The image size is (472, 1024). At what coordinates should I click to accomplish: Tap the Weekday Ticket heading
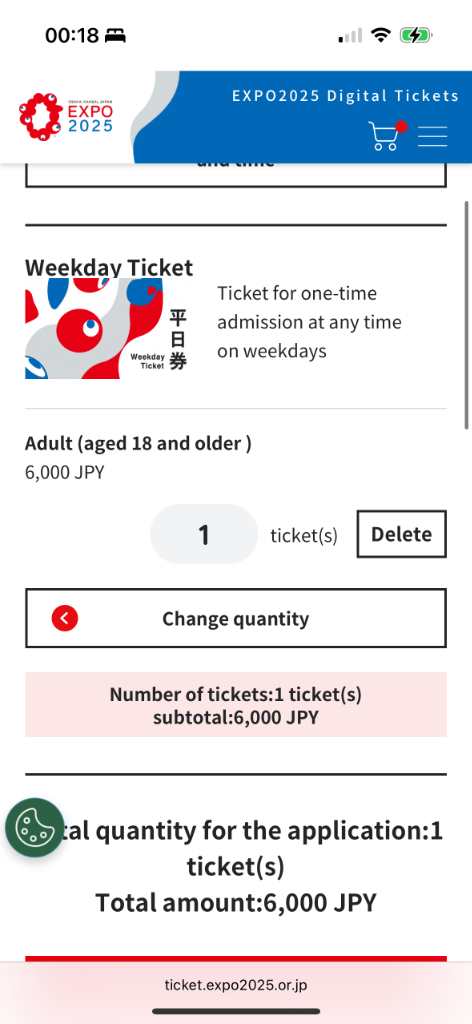pyautogui.click(x=109, y=267)
